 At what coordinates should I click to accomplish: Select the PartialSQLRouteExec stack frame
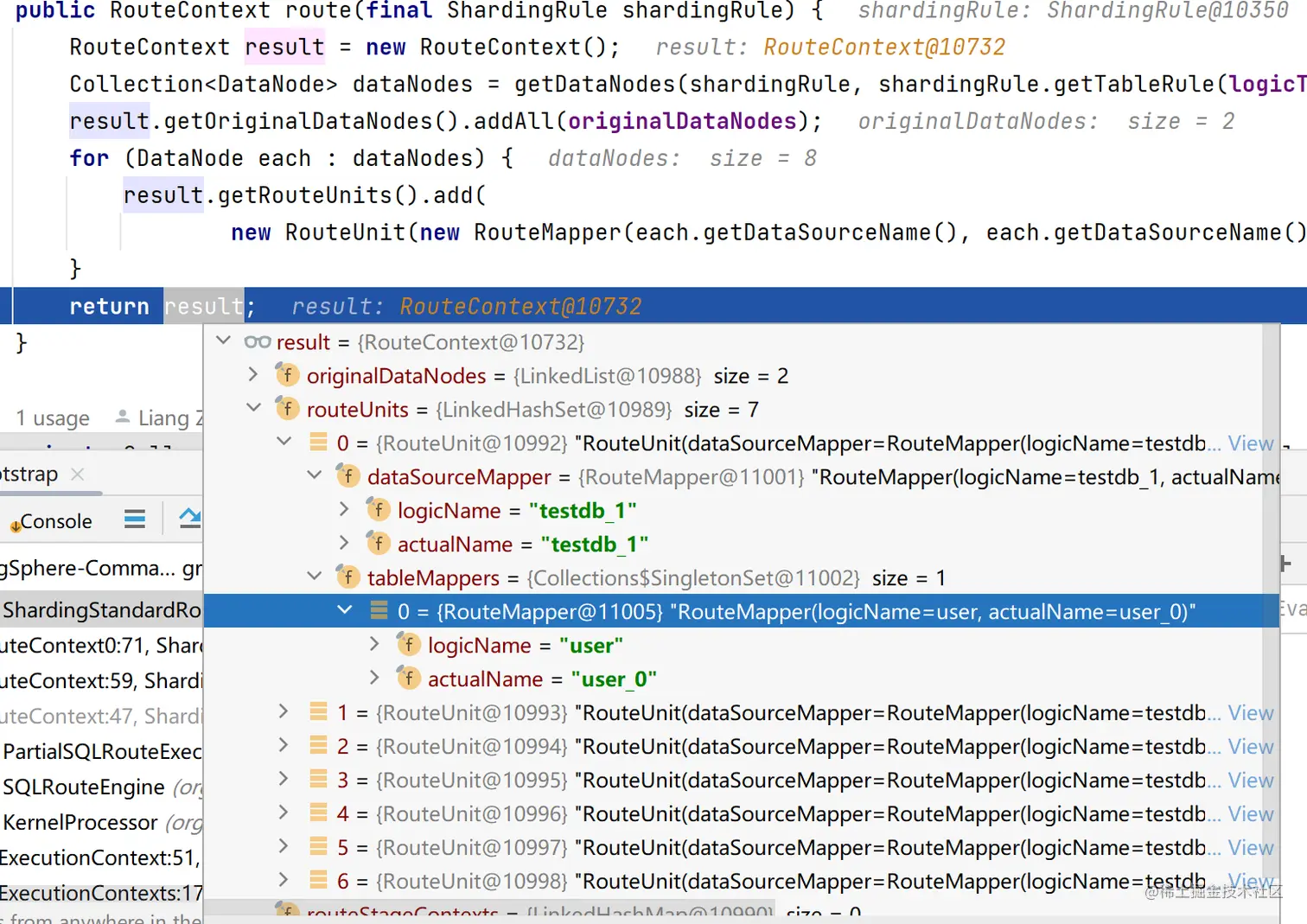101,752
